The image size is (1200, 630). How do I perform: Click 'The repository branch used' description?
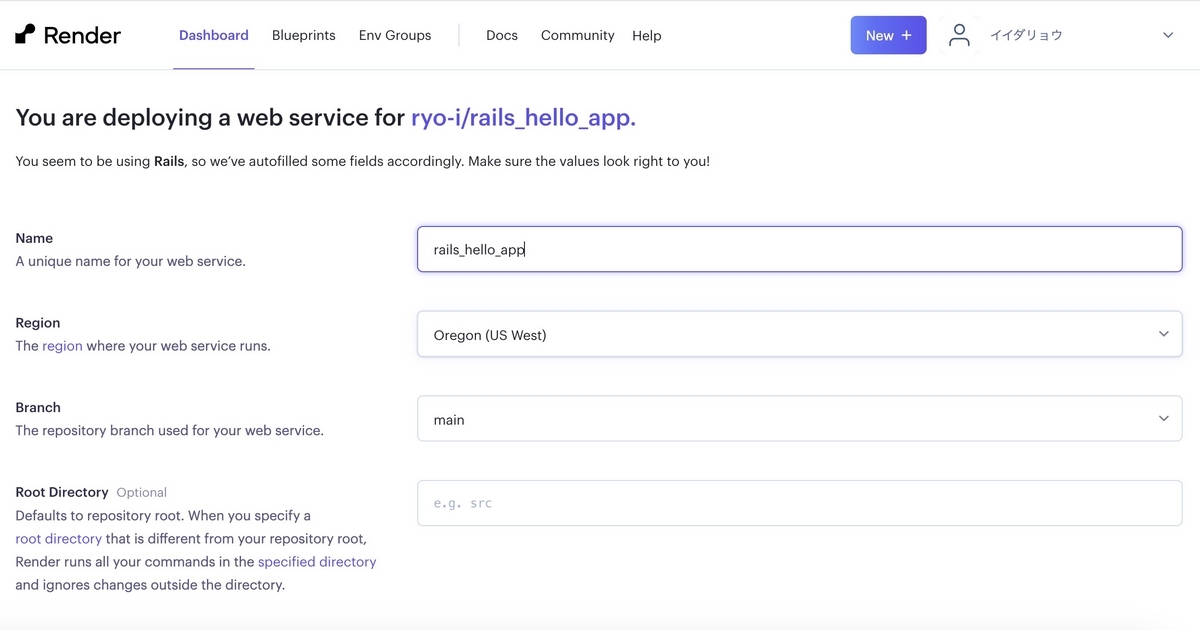pyautogui.click(x=169, y=431)
